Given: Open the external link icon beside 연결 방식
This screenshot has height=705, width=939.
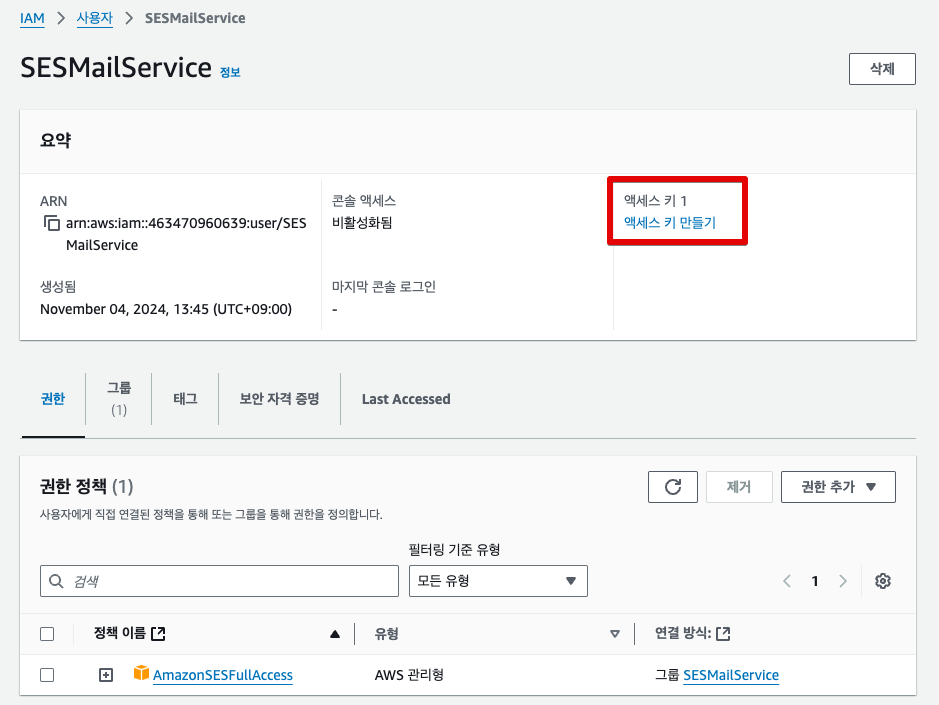Looking at the screenshot, I should pos(723,633).
